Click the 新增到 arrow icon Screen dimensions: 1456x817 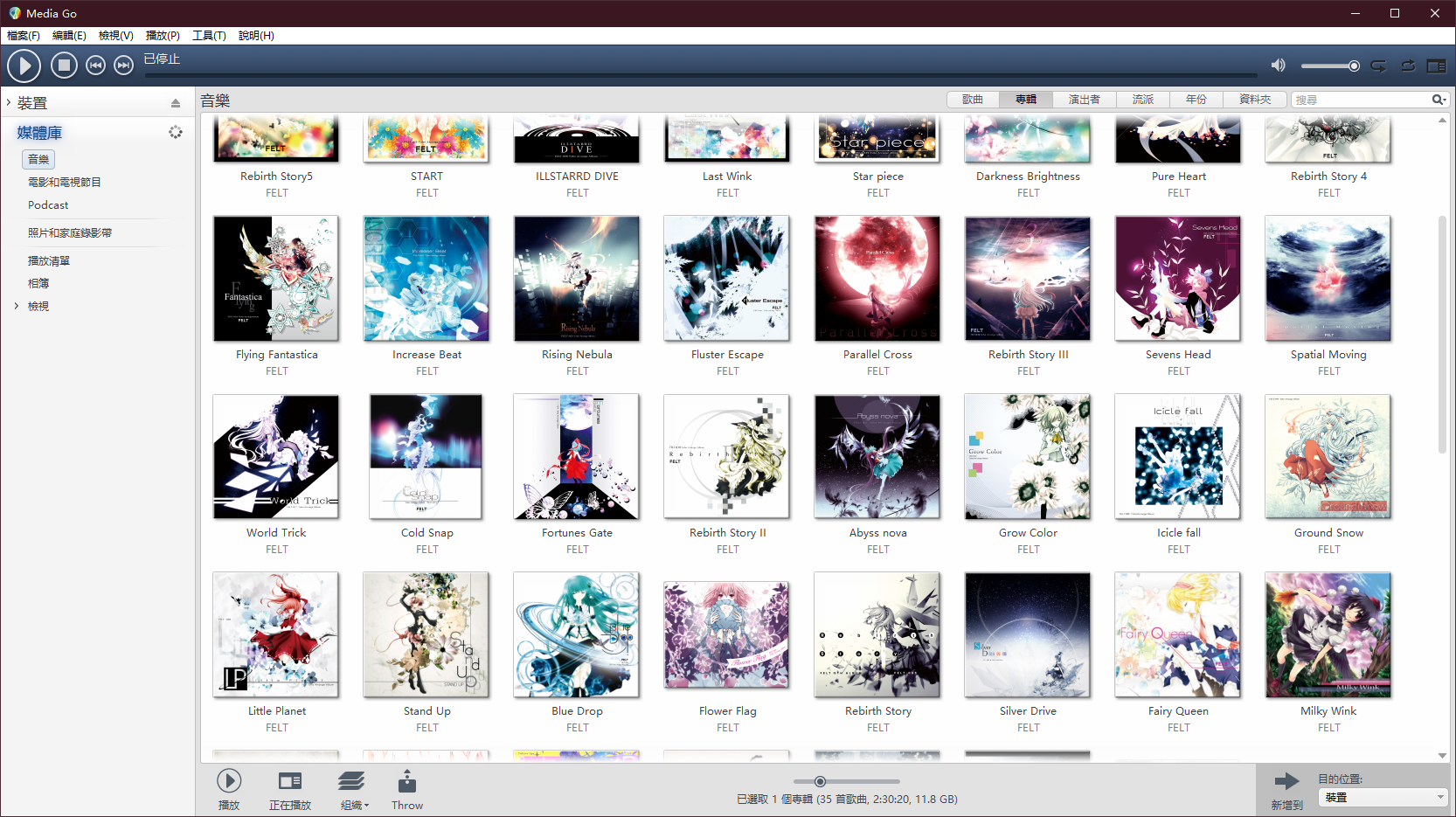pos(1286,781)
